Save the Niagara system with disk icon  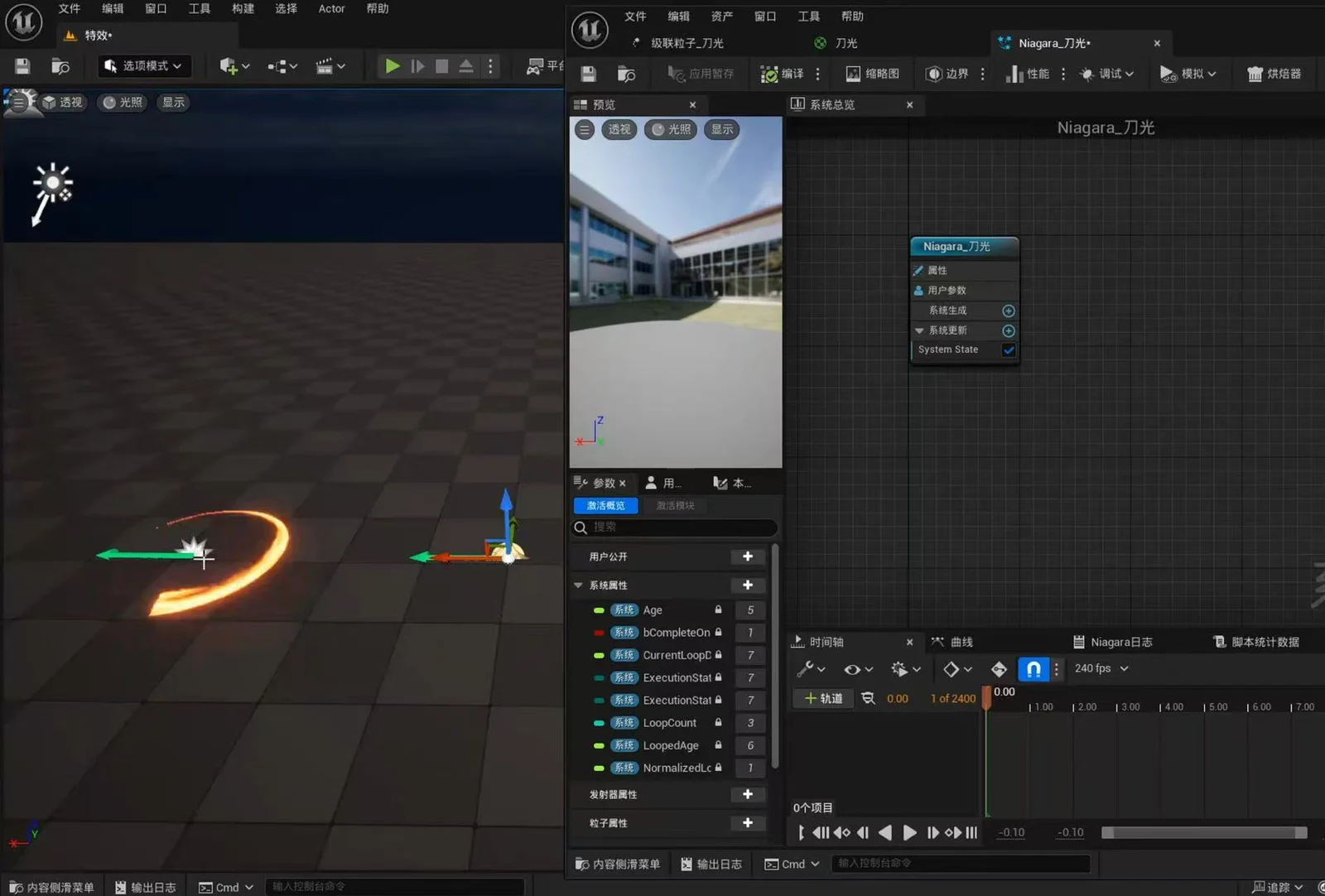[x=589, y=74]
